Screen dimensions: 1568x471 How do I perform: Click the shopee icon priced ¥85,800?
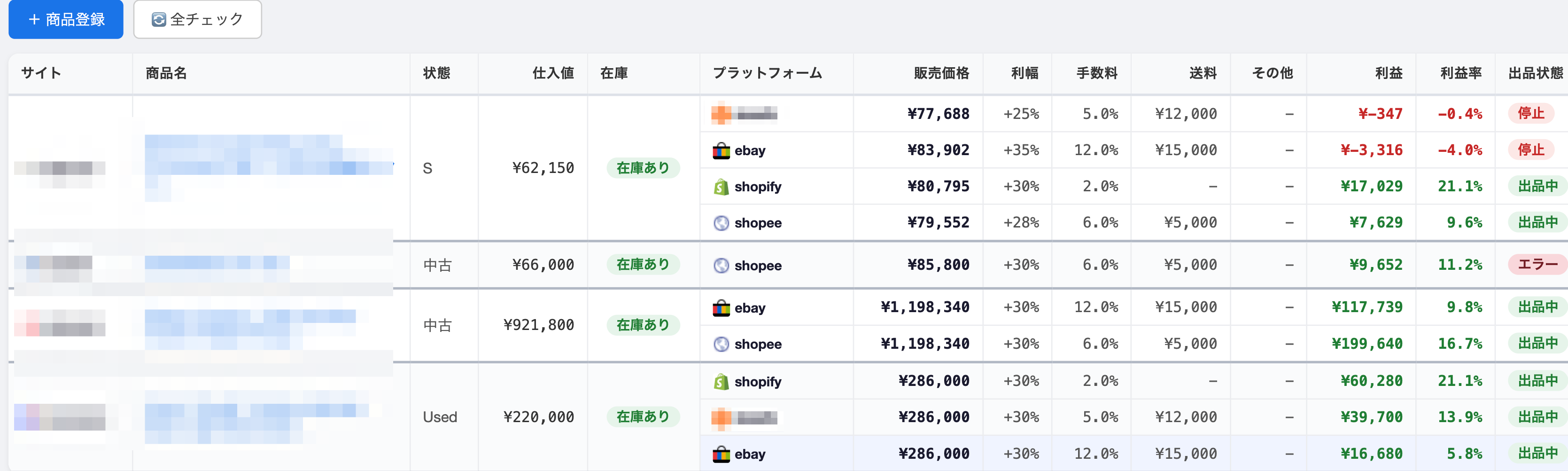pyautogui.click(x=721, y=266)
